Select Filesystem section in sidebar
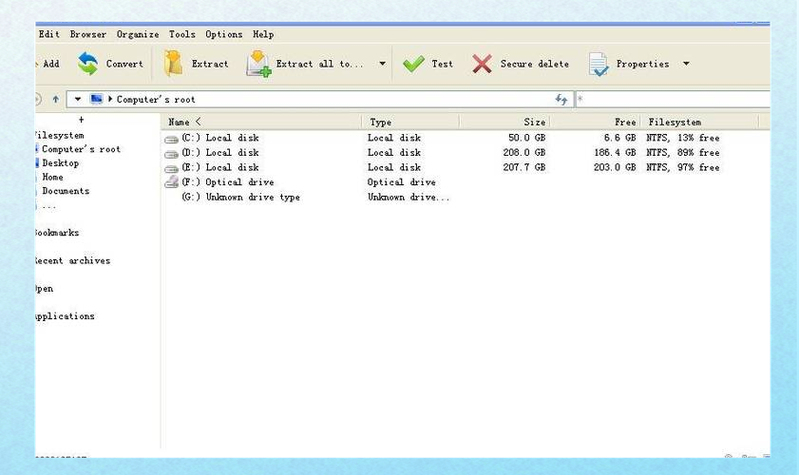This screenshot has height=475, width=799. (x=59, y=135)
